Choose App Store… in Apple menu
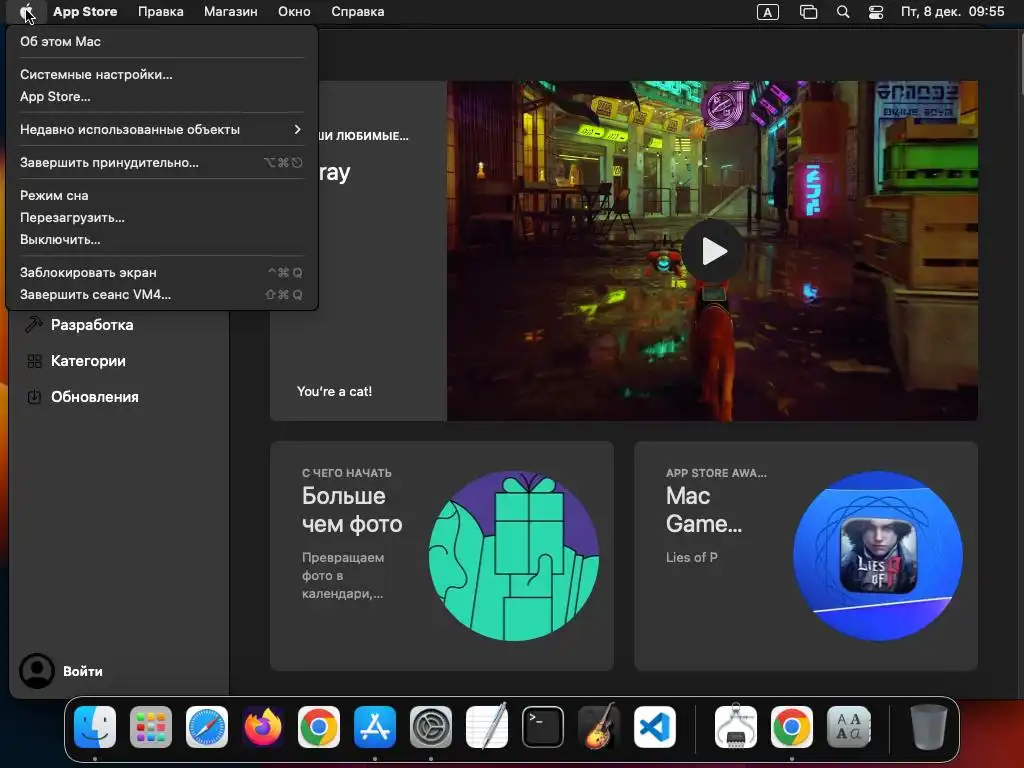The image size is (1024, 768). click(161, 97)
